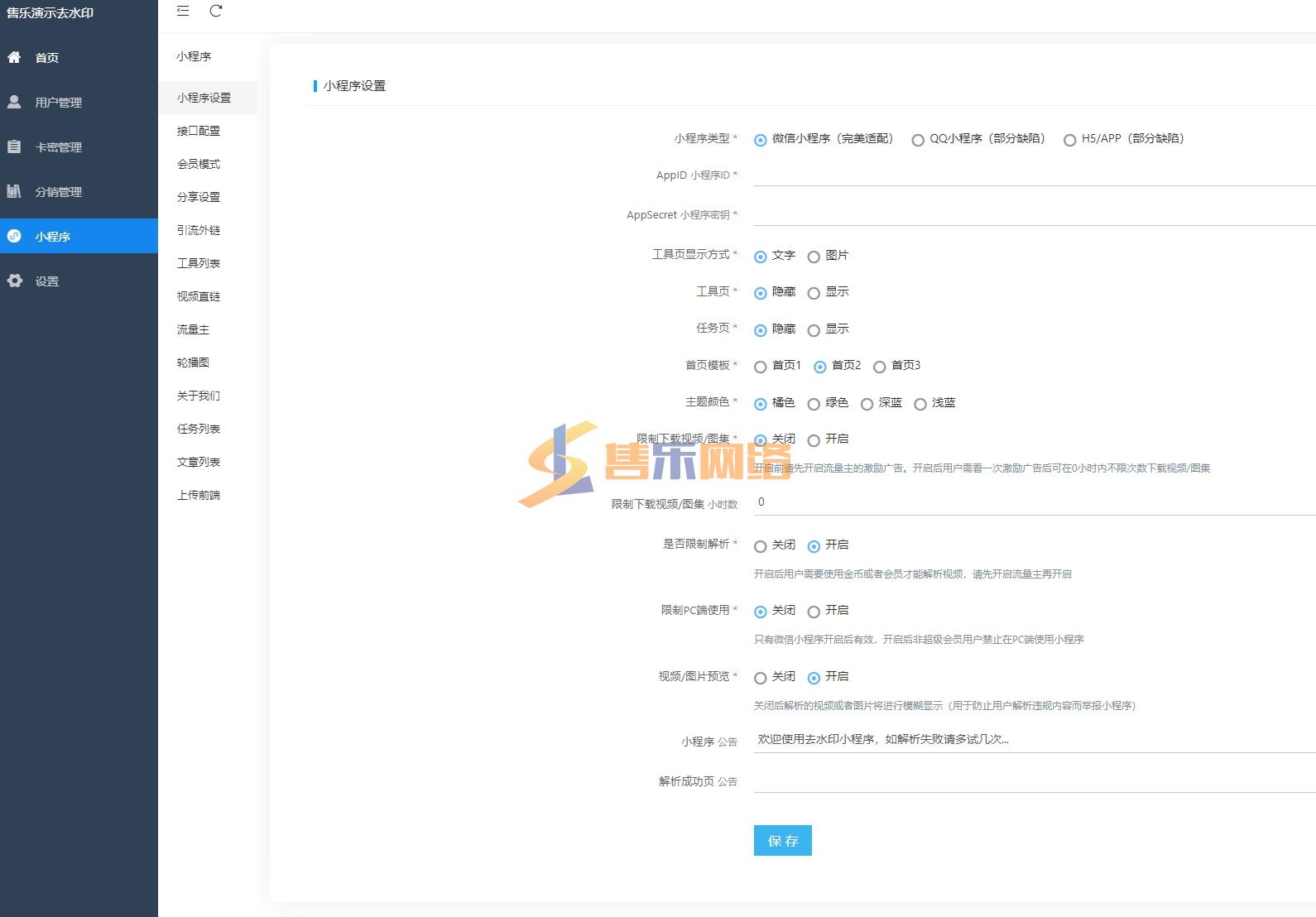Viewport: 1316px width, 917px height.
Task: Open 会员模式 submenu item
Action: click(x=199, y=164)
